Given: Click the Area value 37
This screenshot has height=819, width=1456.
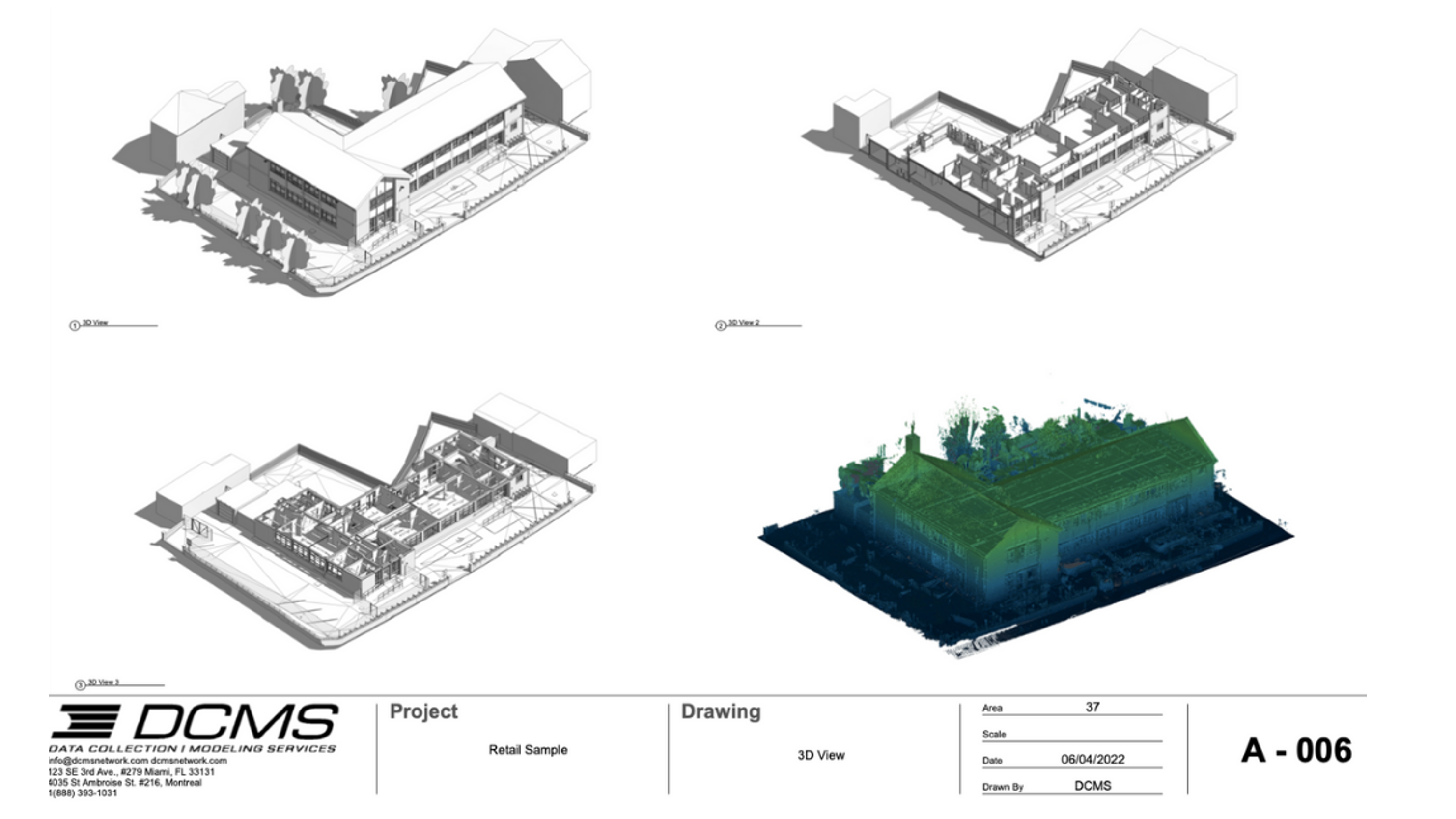Looking at the screenshot, I should coord(1092,707).
